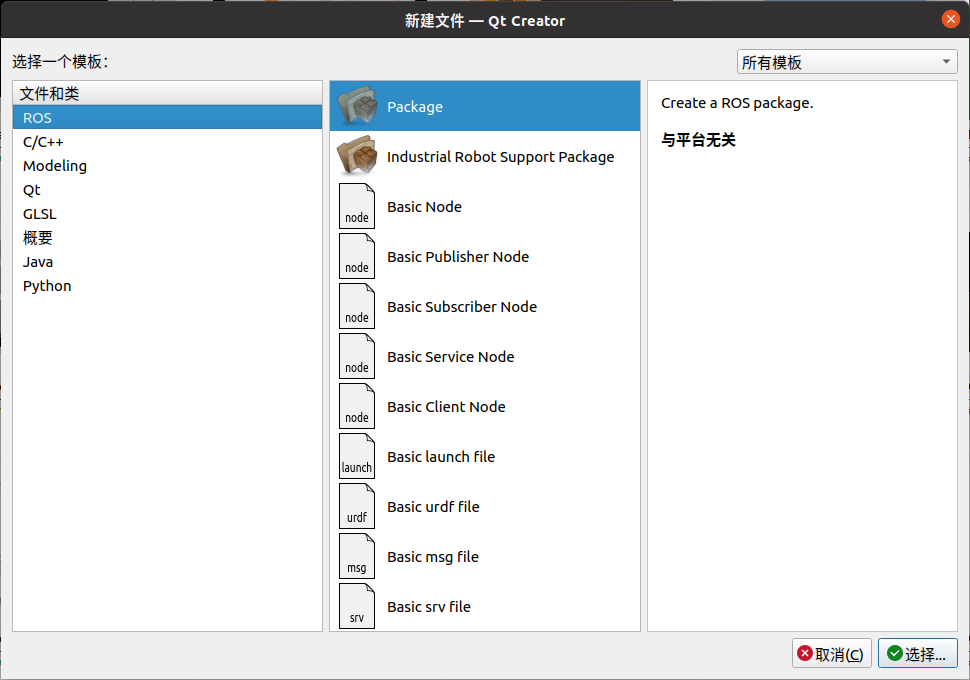970x680 pixels.
Task: Click the Basic Subscriber Node file icon
Action: click(x=357, y=306)
